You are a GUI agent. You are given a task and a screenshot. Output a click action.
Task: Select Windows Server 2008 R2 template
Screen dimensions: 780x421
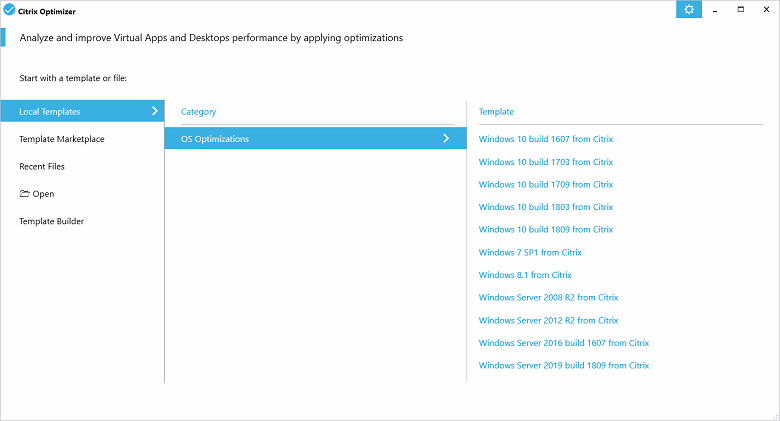(548, 297)
